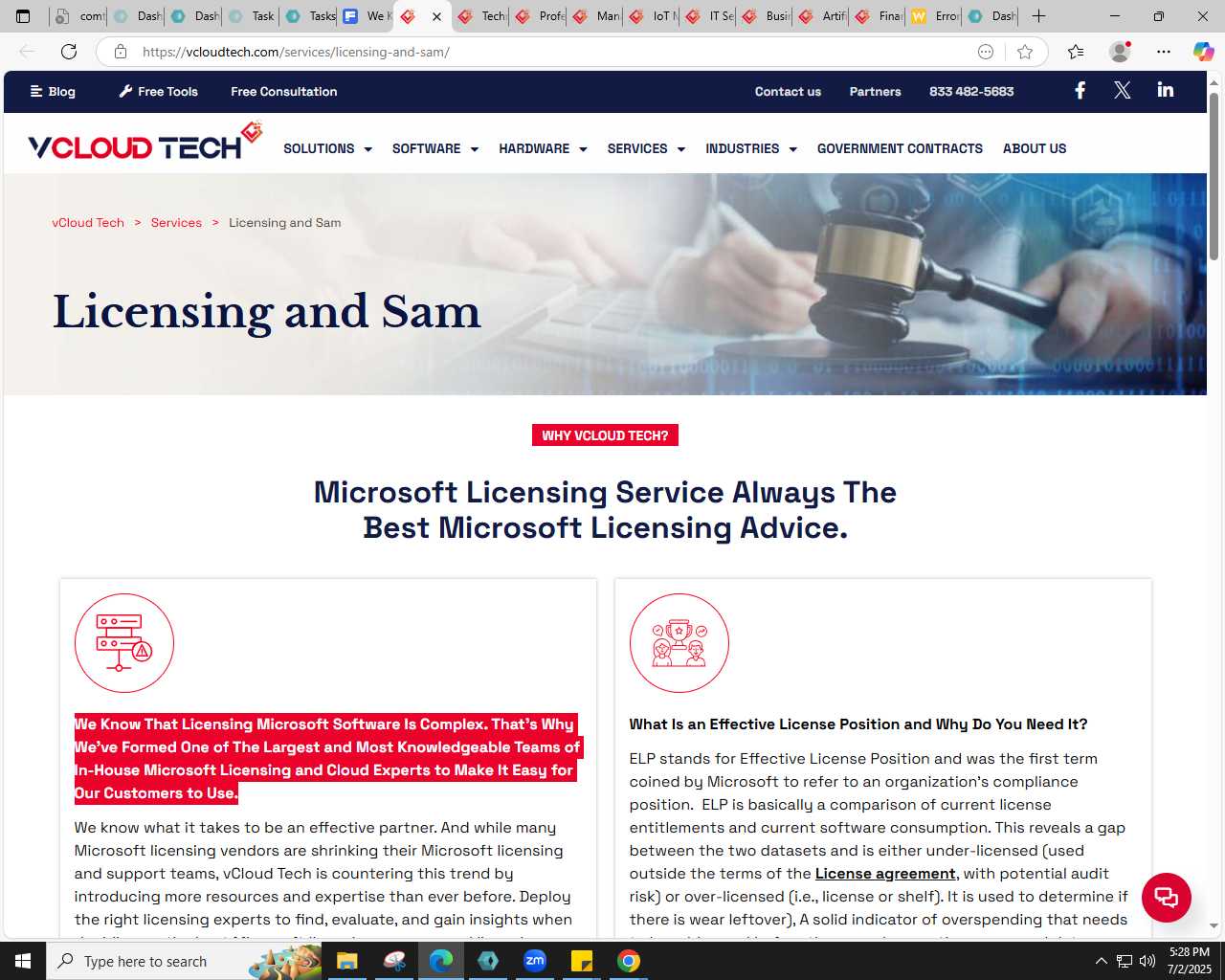
Task: Open Free Consultation link
Action: pyautogui.click(x=284, y=92)
